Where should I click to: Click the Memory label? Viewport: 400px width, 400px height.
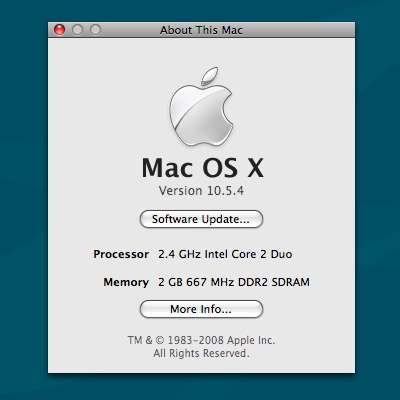126,282
